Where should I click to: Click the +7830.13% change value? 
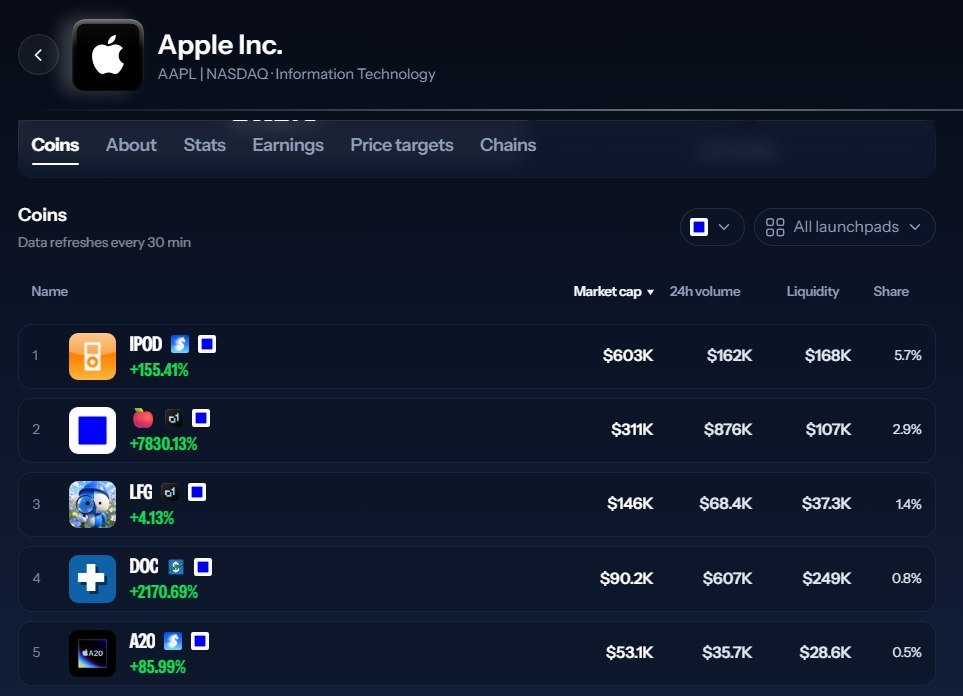(163, 444)
